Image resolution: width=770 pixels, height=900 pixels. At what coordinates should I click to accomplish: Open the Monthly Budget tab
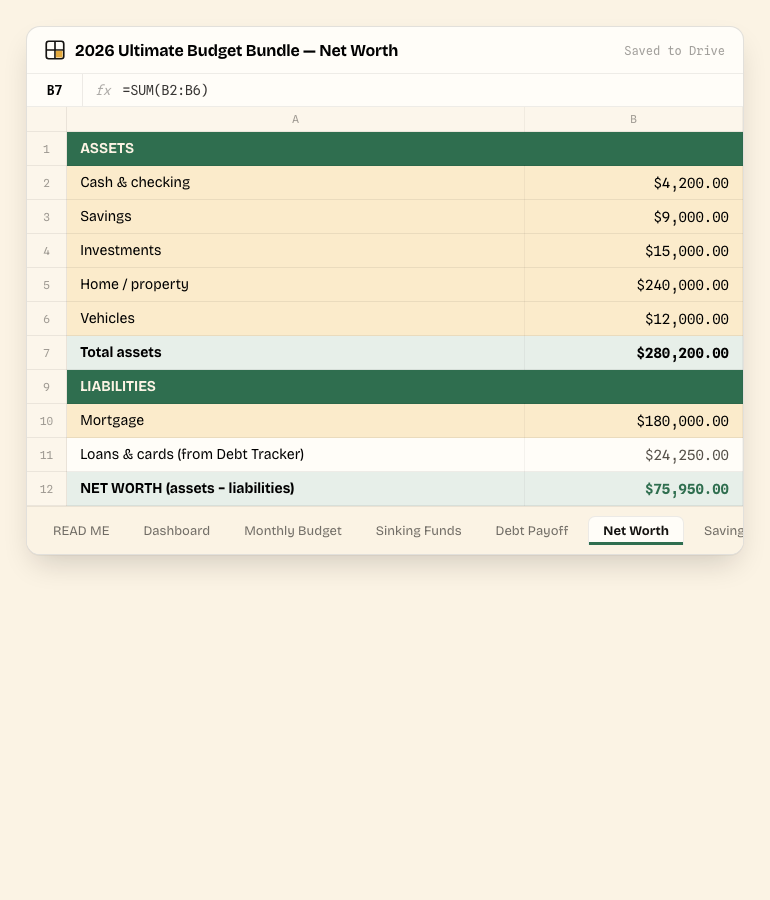pyautogui.click(x=293, y=530)
